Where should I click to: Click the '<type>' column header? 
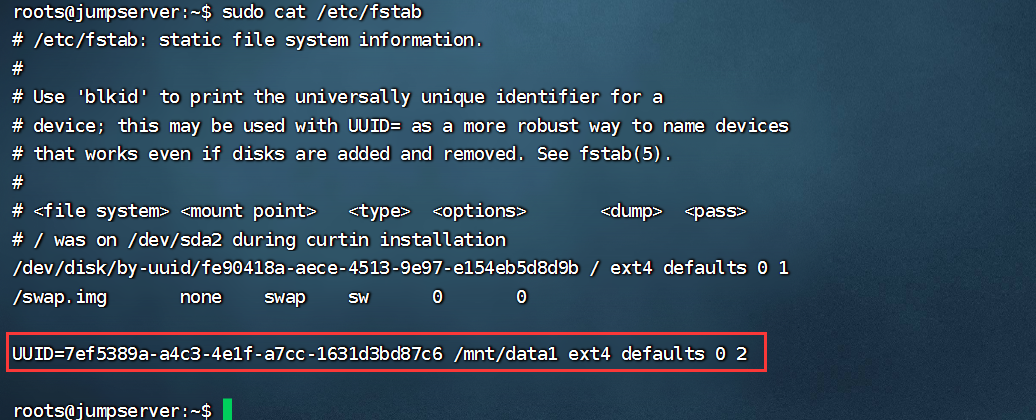pyautogui.click(x=379, y=211)
